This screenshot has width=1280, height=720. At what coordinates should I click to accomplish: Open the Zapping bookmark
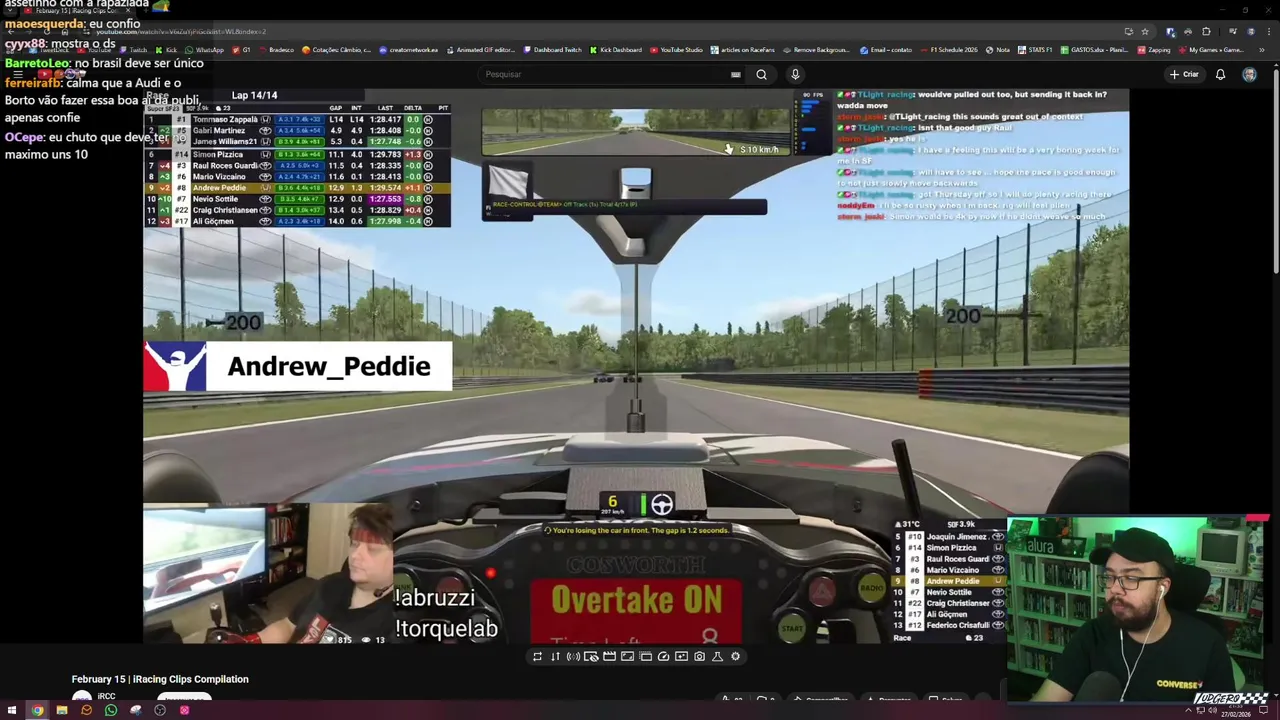pyautogui.click(x=1153, y=50)
